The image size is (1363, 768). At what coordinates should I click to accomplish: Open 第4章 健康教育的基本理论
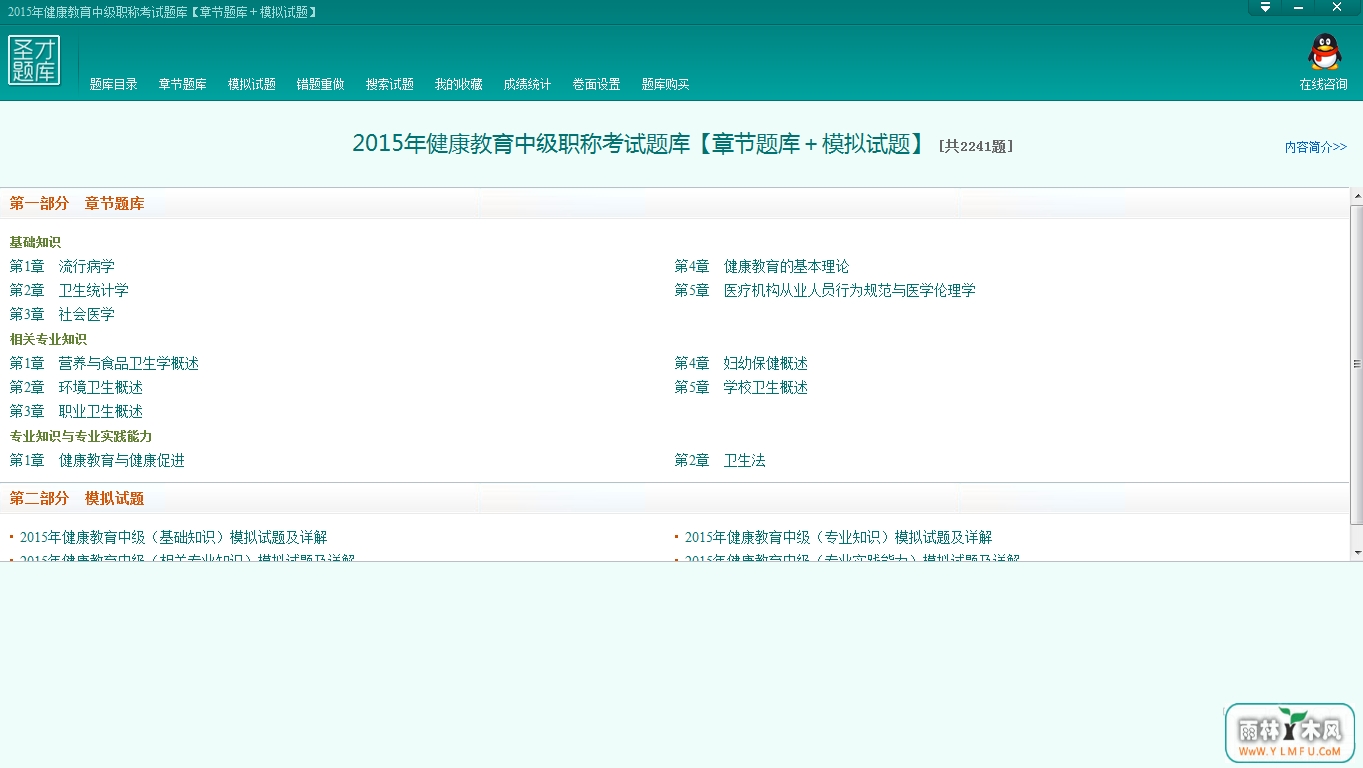(x=762, y=266)
